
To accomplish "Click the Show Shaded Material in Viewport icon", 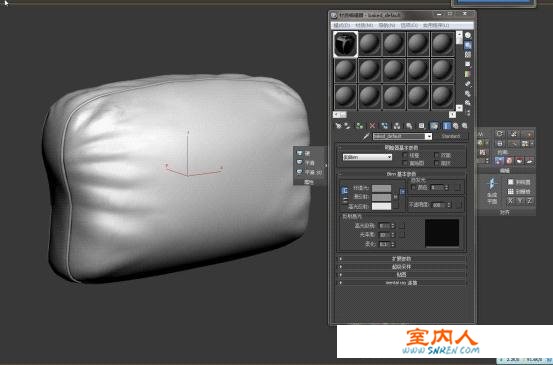I will click(434, 126).
